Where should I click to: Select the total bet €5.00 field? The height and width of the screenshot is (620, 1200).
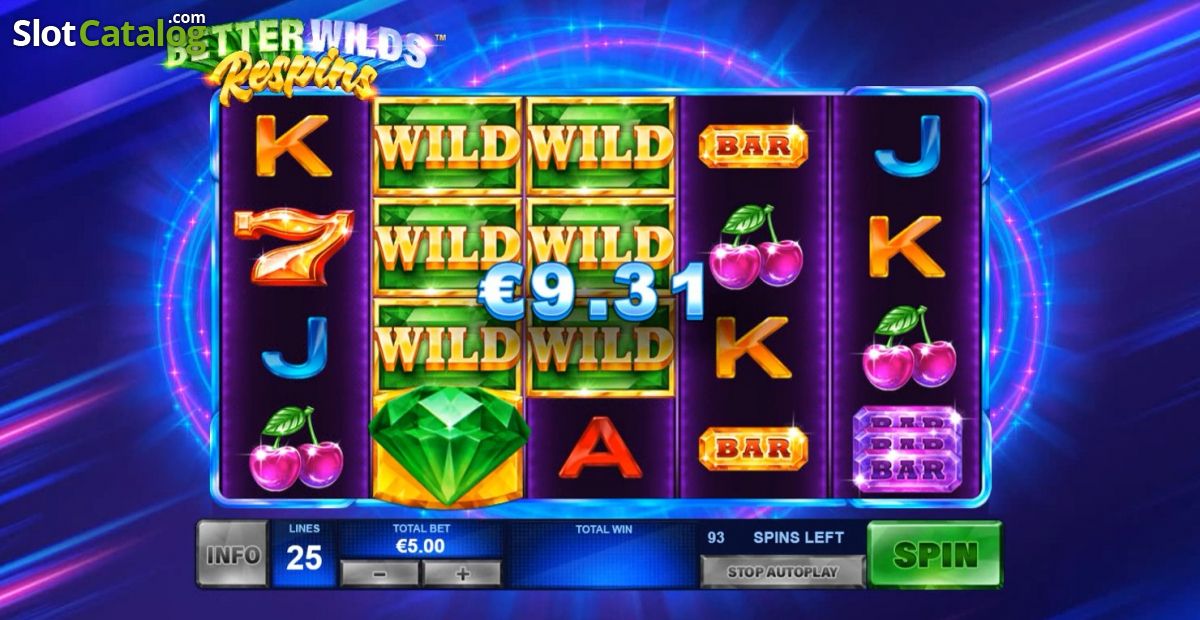pos(420,546)
